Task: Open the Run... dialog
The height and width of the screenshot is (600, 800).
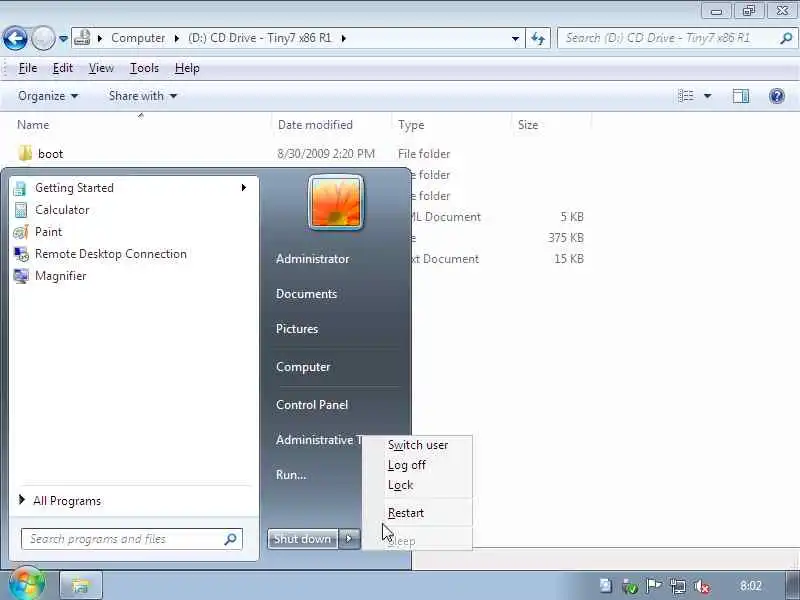Action: tap(291, 475)
